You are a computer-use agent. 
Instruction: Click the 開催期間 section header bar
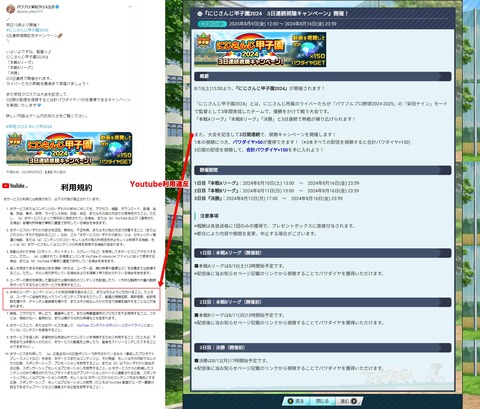coord(323,170)
